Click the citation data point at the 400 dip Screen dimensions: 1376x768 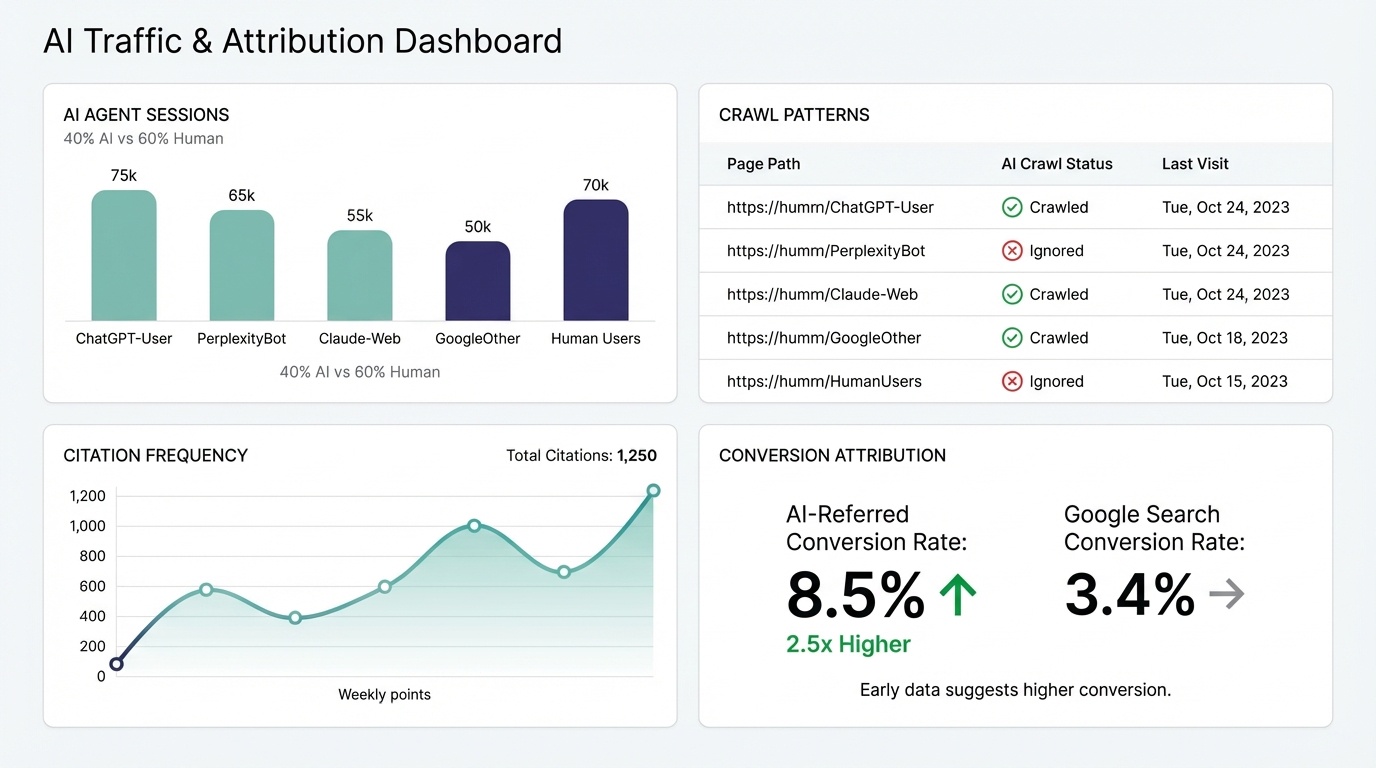(295, 618)
